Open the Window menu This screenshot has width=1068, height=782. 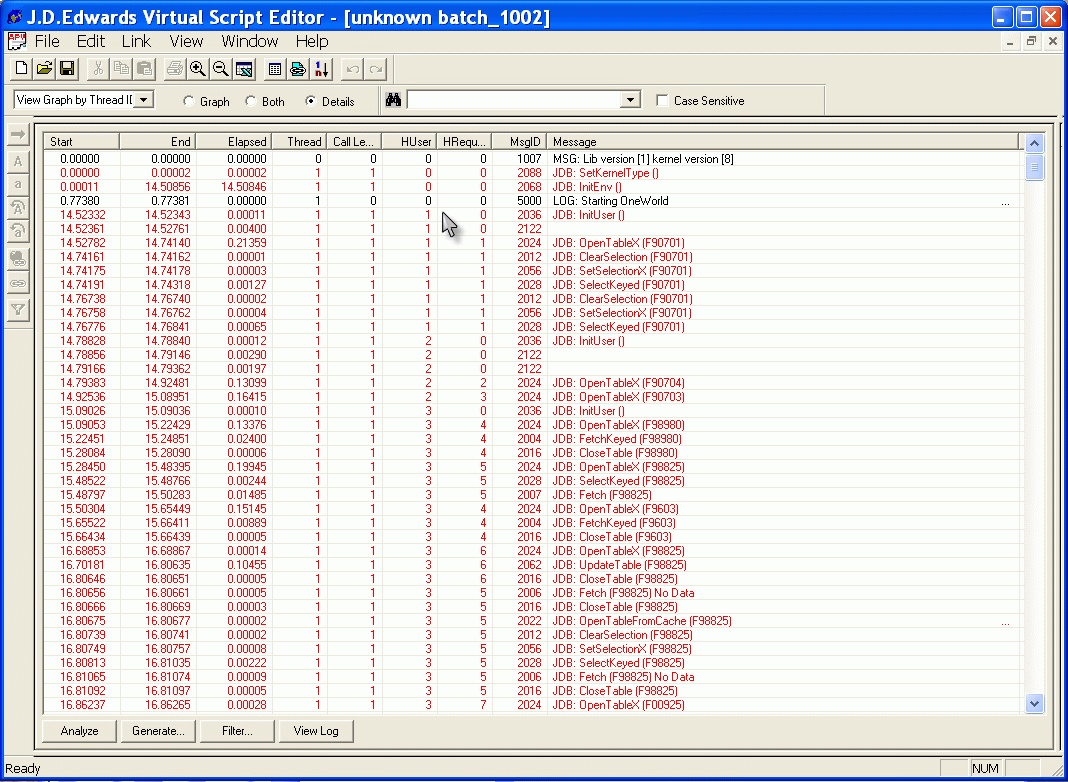(250, 42)
